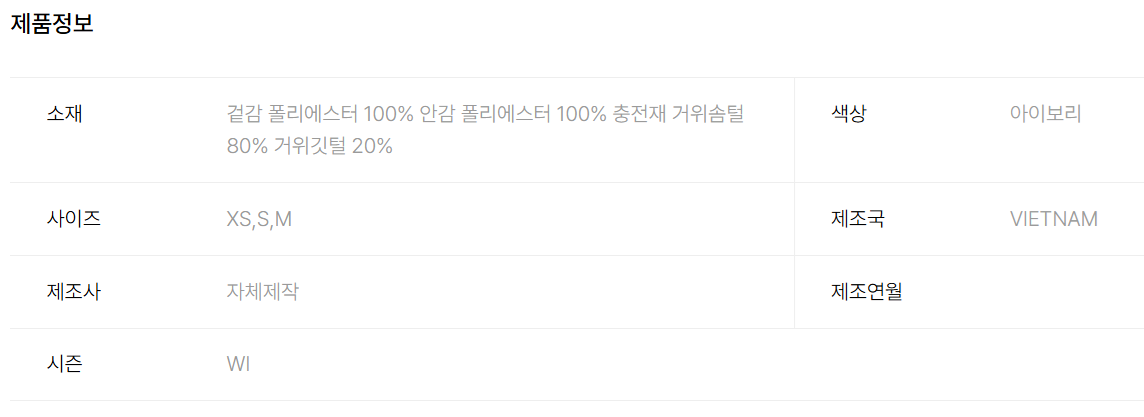Click the word 안감 in material details

(x=436, y=114)
